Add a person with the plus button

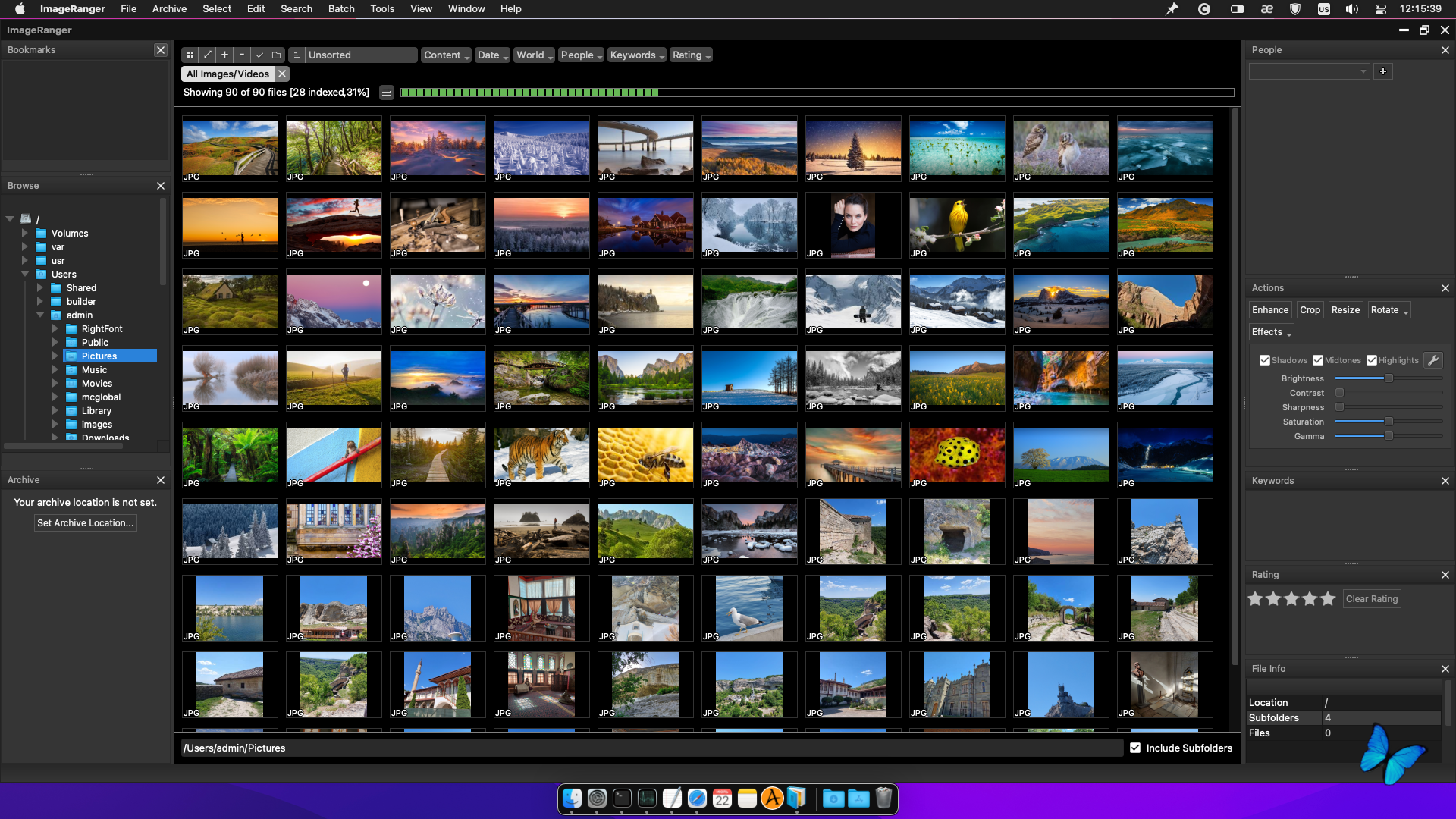point(1383,71)
